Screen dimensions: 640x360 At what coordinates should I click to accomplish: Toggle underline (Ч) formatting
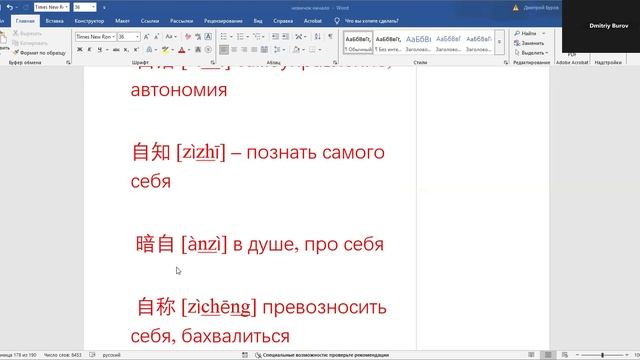pos(100,49)
